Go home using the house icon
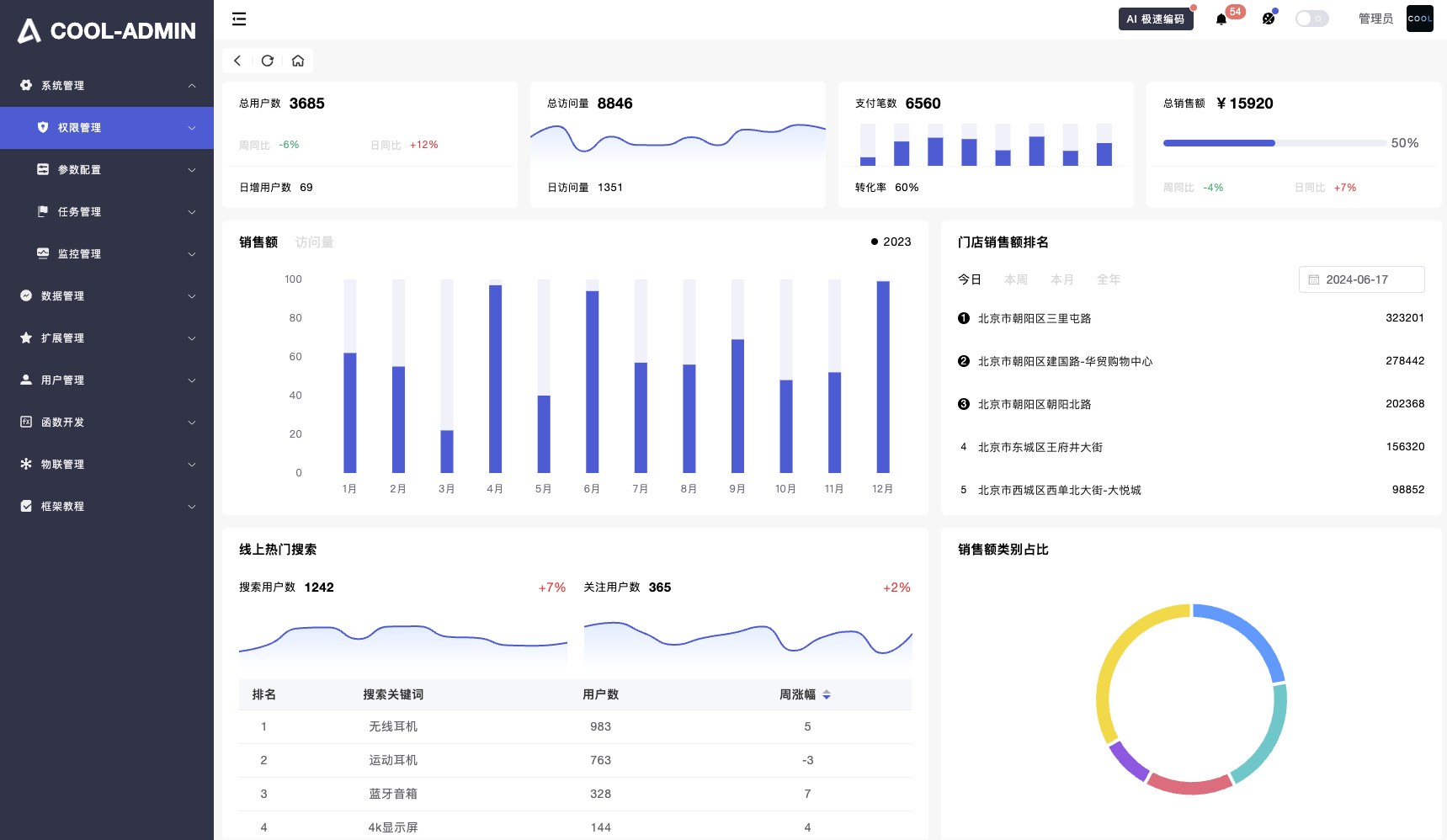The width and height of the screenshot is (1447, 840). (x=297, y=61)
